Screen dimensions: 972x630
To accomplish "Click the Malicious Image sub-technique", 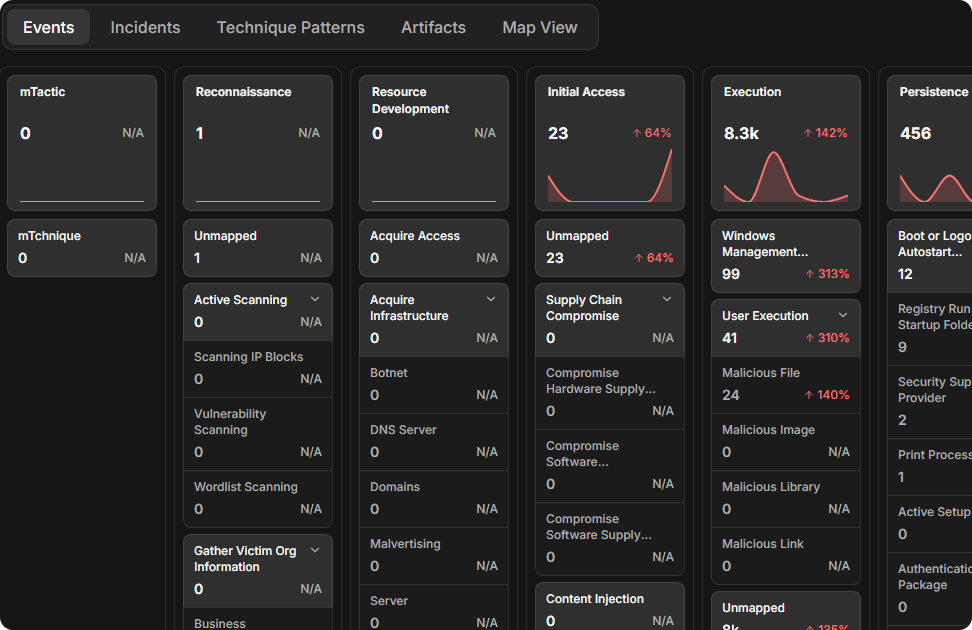I will point(786,442).
